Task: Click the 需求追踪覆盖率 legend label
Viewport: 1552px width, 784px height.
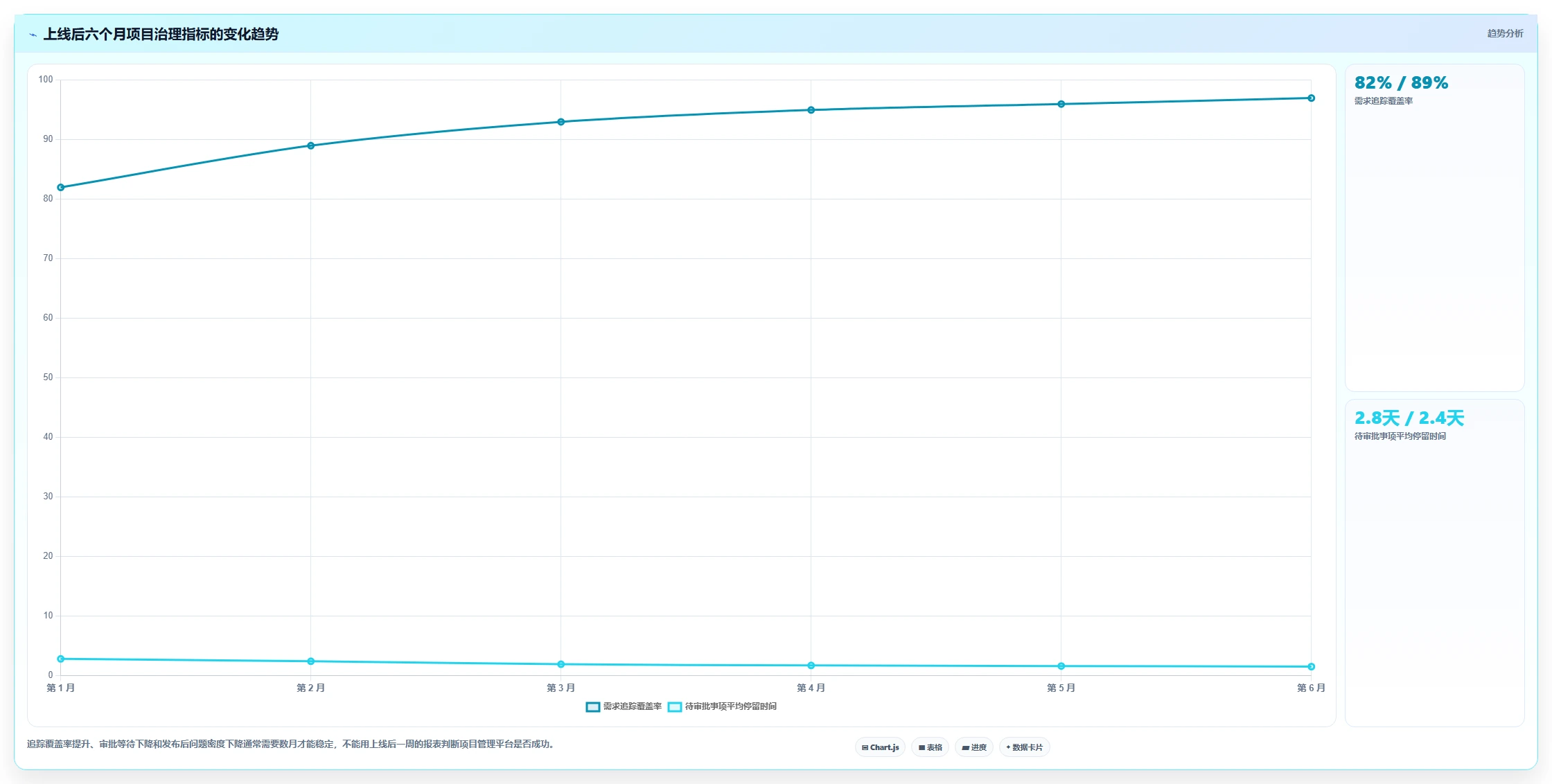Action: (632, 706)
